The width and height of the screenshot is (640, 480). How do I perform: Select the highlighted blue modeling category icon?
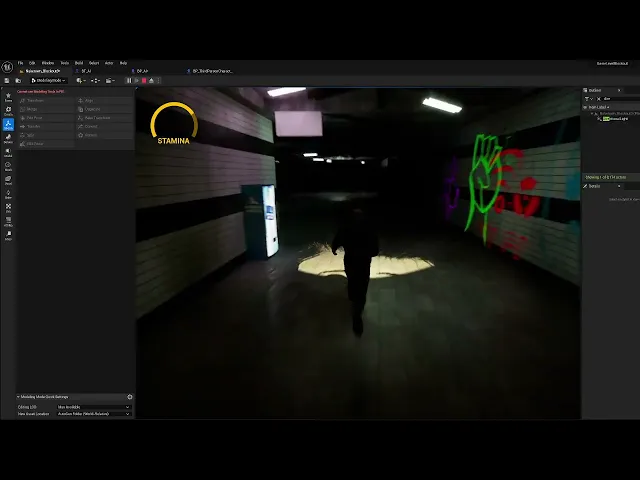click(x=8, y=124)
